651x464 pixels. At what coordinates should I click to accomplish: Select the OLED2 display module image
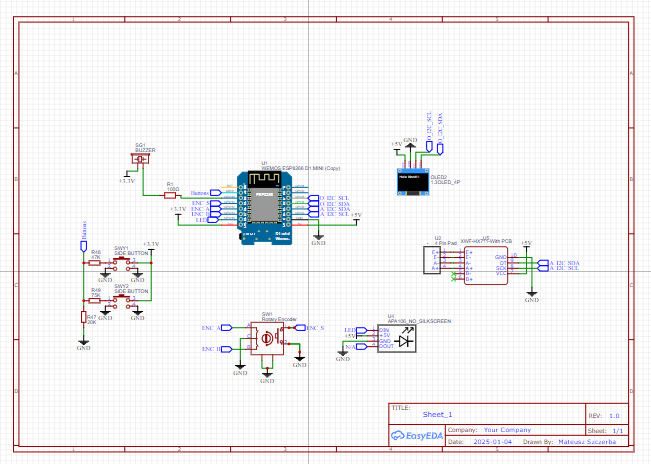tap(413, 181)
